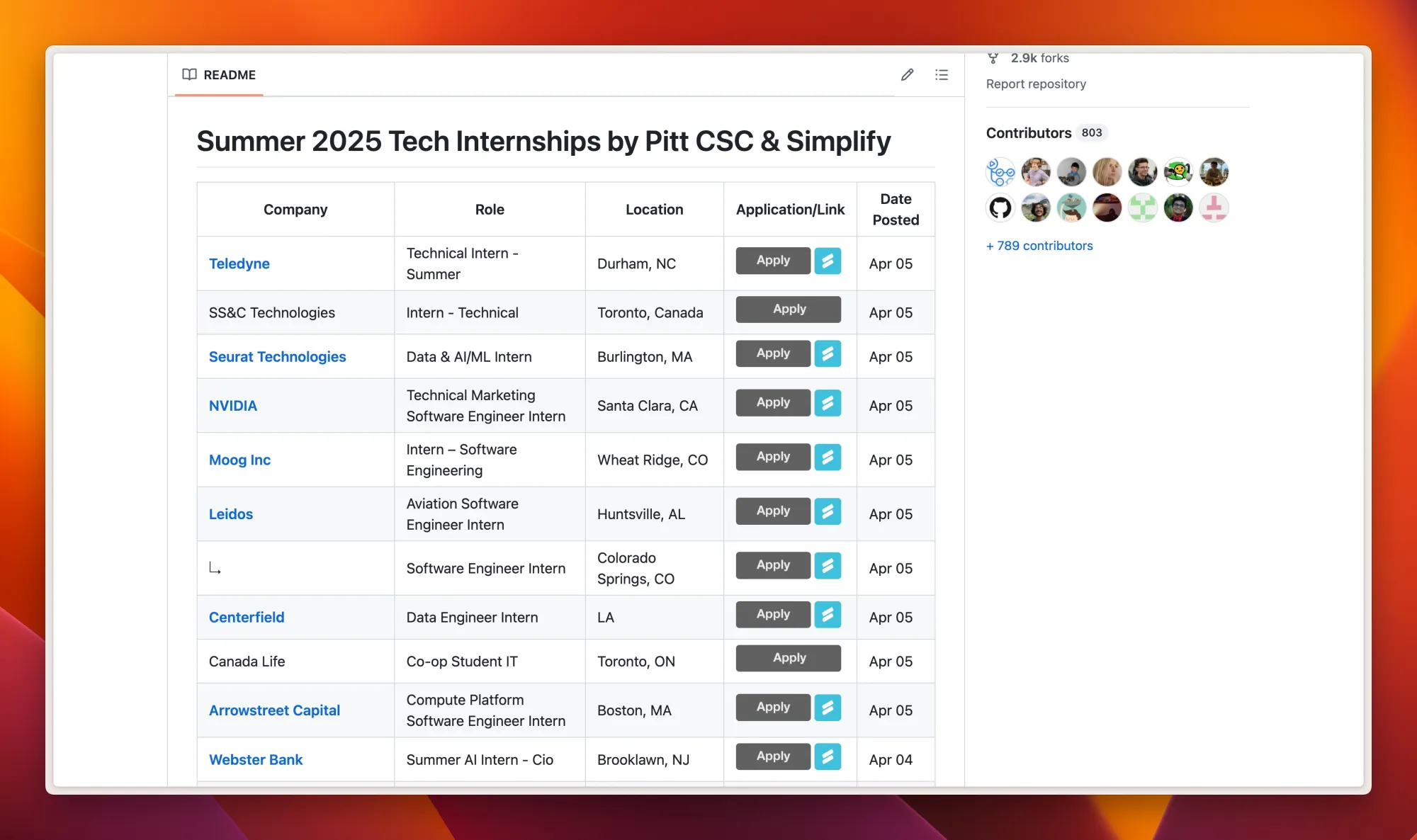Screen dimensions: 1417x840
Task: Click Simplify icon in the Centerfield row
Action: 828,615
